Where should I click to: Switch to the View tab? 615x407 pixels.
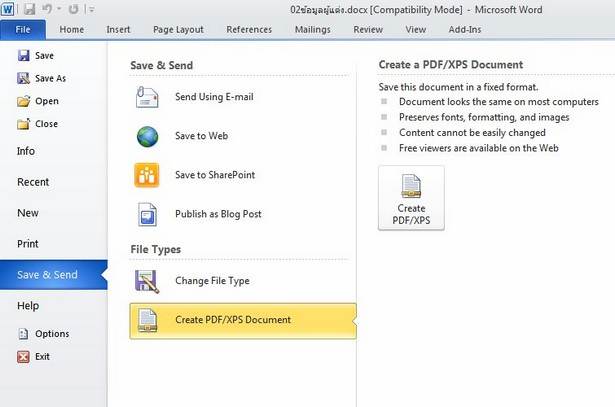416,30
